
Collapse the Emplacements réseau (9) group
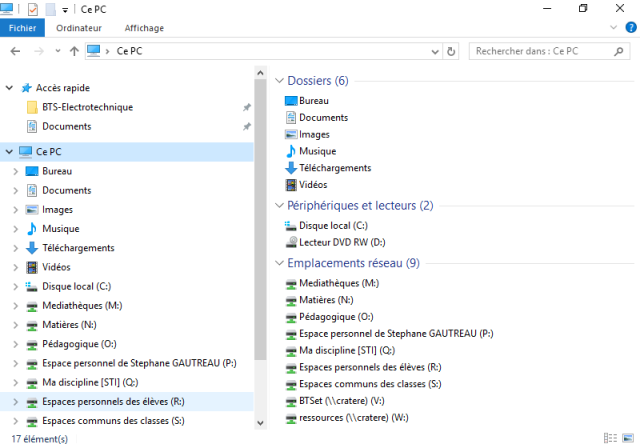[279, 263]
